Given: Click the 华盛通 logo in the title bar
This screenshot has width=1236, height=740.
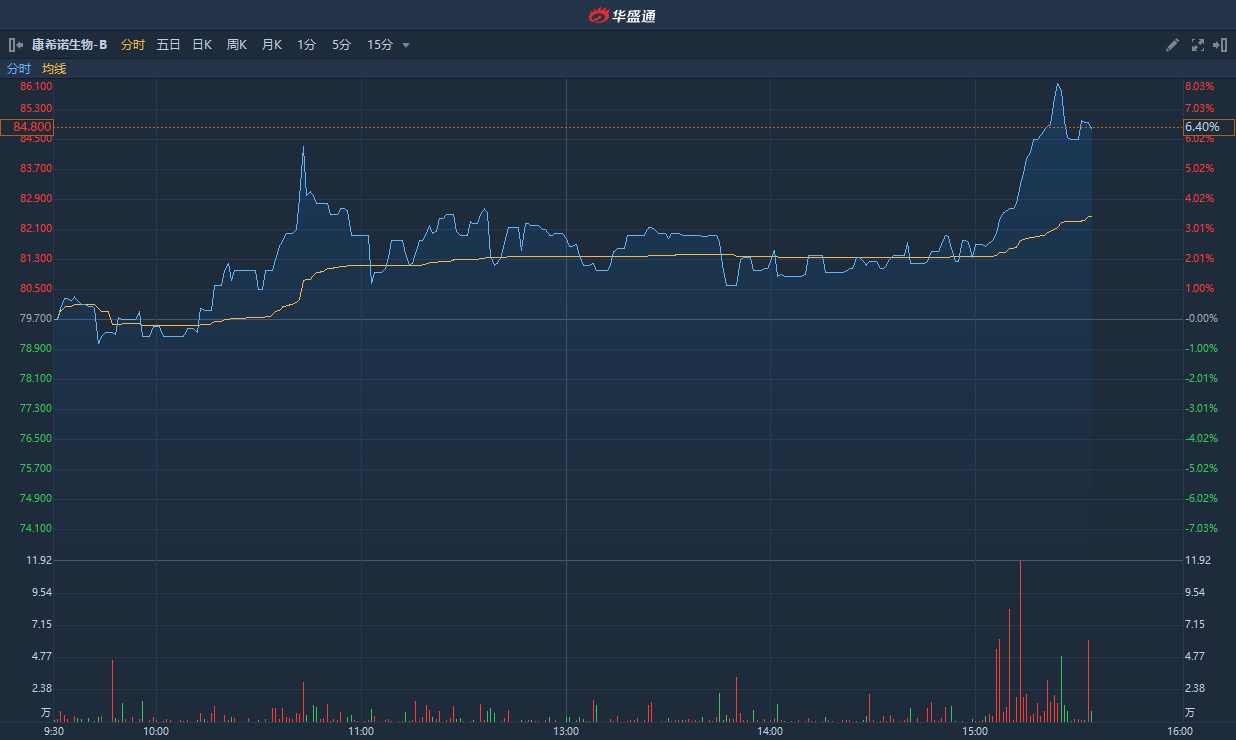Looking at the screenshot, I should pos(622,15).
